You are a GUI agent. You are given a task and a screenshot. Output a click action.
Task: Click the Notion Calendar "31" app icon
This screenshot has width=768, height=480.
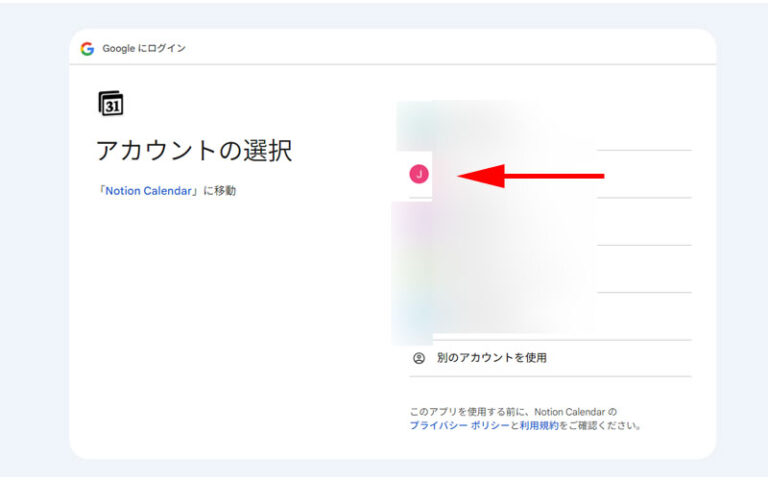[x=110, y=103]
